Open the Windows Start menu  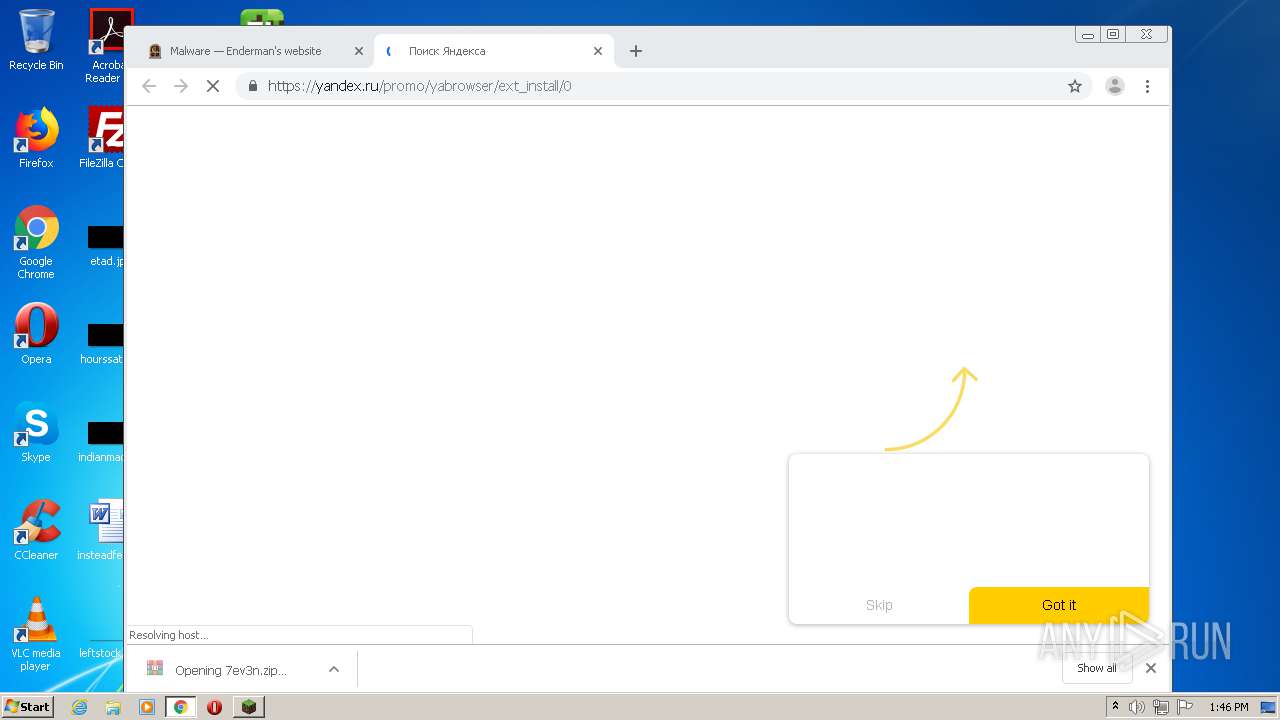[x=28, y=707]
